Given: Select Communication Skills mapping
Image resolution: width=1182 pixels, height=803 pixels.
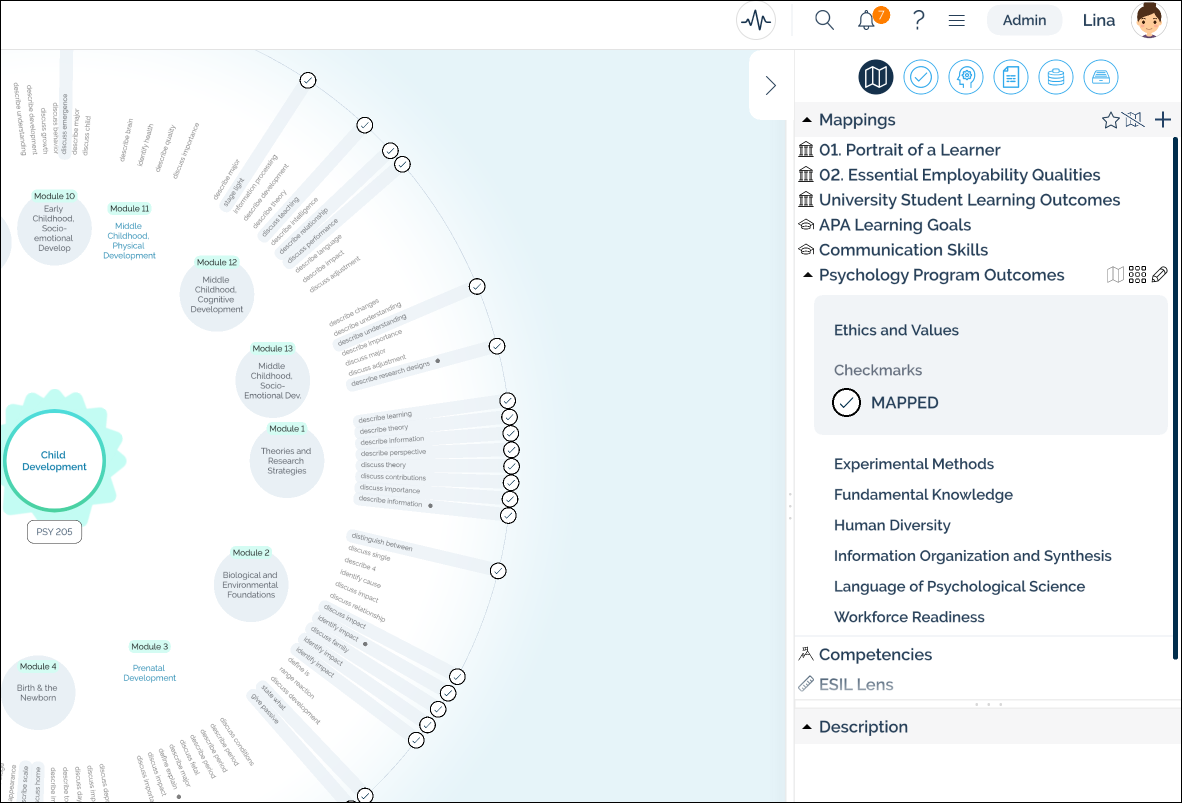Looking at the screenshot, I should pos(903,250).
